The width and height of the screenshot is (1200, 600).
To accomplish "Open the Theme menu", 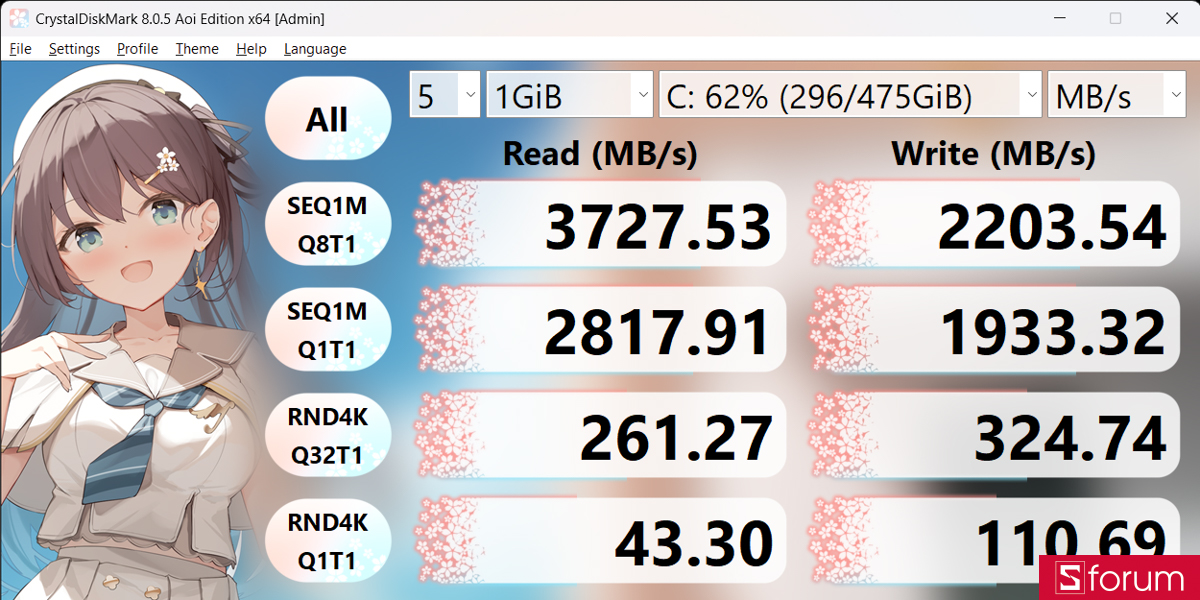I will [x=196, y=48].
